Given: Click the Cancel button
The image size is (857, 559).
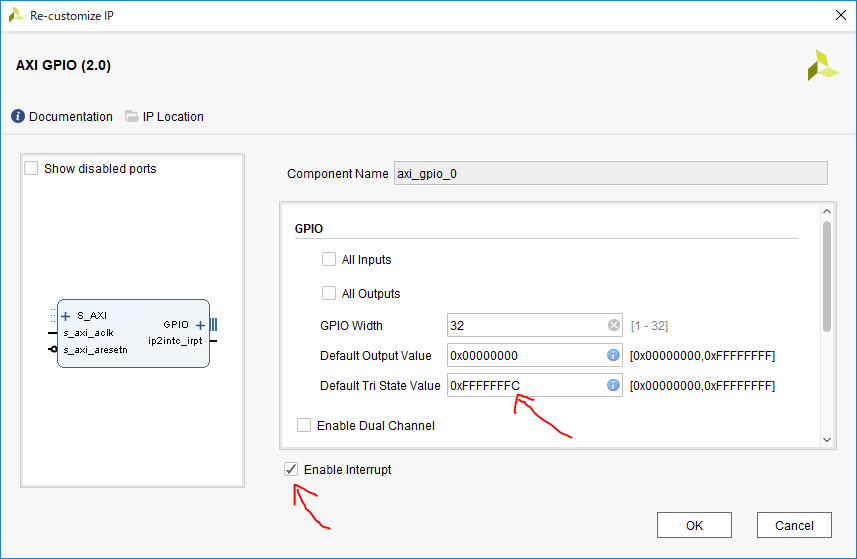Looking at the screenshot, I should click(794, 526).
